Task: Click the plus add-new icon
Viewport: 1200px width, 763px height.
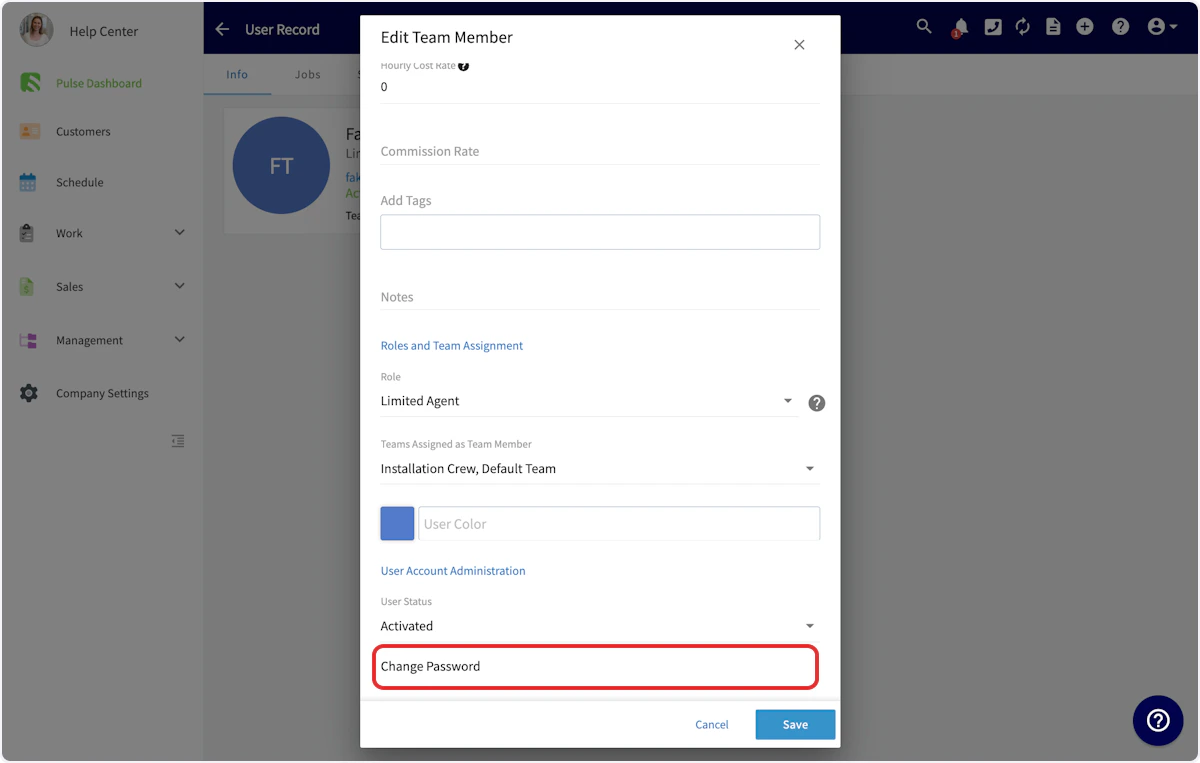Action: click(1085, 27)
